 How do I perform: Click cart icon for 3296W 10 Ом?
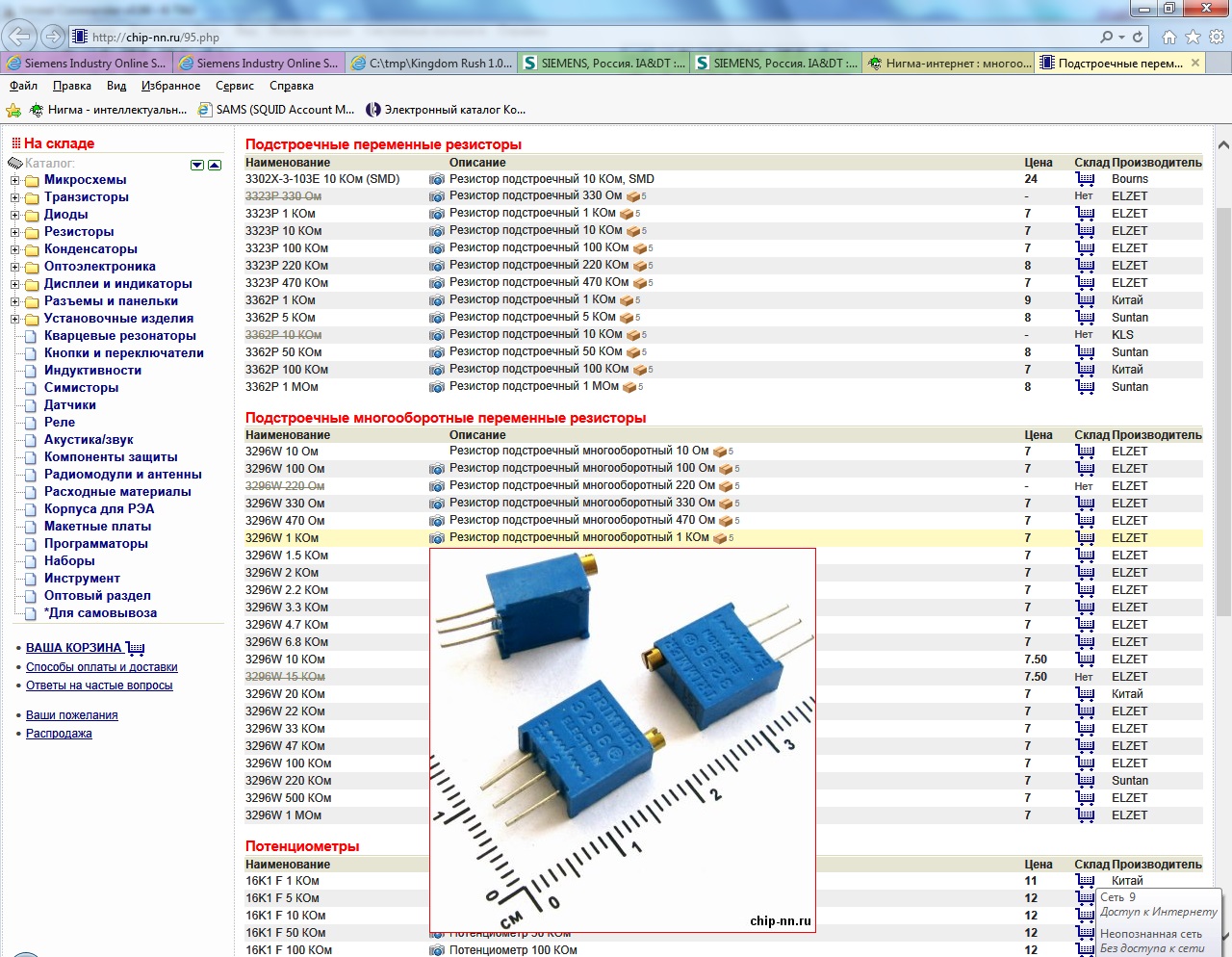[x=1085, y=452]
